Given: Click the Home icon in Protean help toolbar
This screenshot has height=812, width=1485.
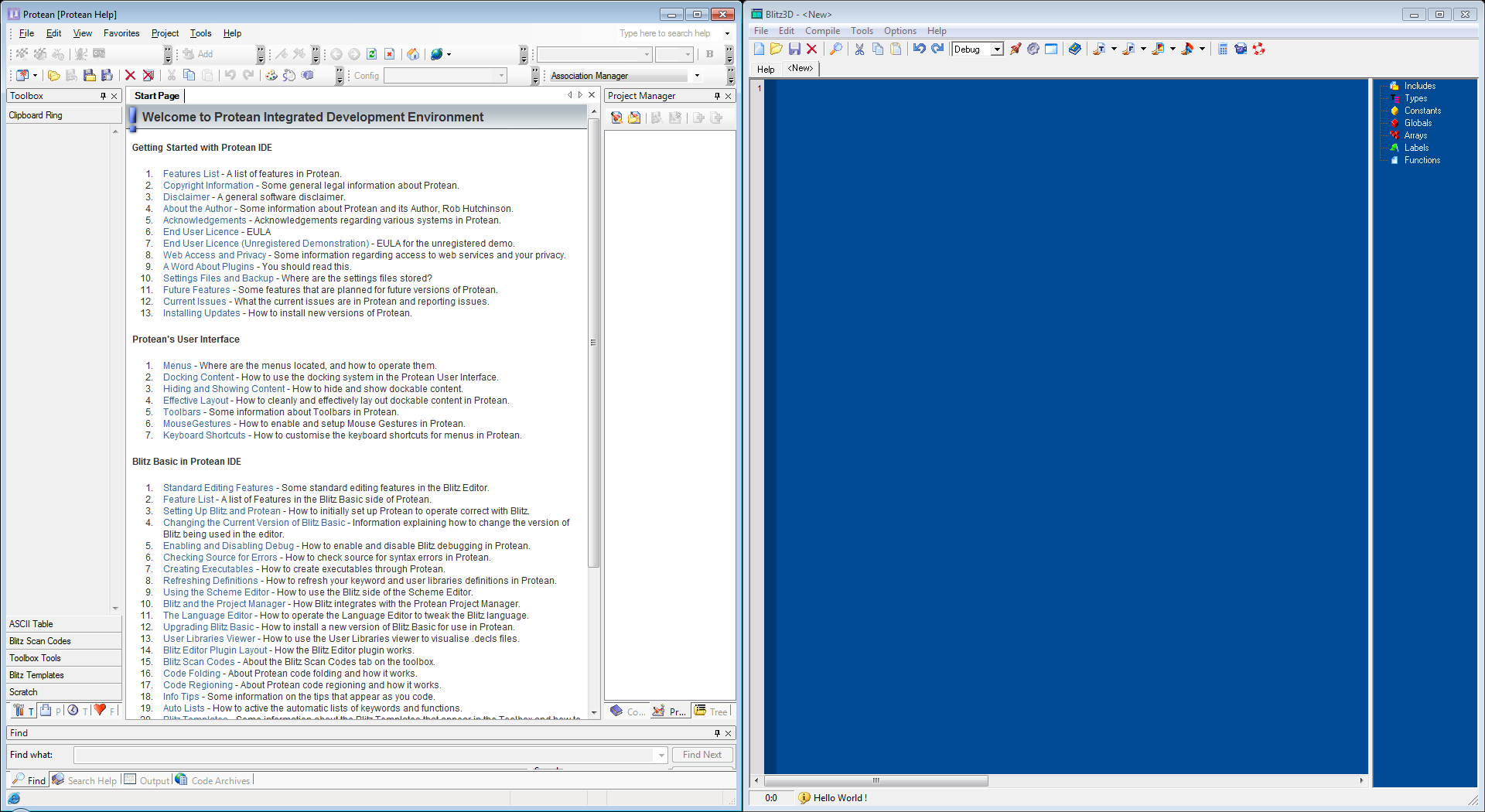Looking at the screenshot, I should pos(413,54).
